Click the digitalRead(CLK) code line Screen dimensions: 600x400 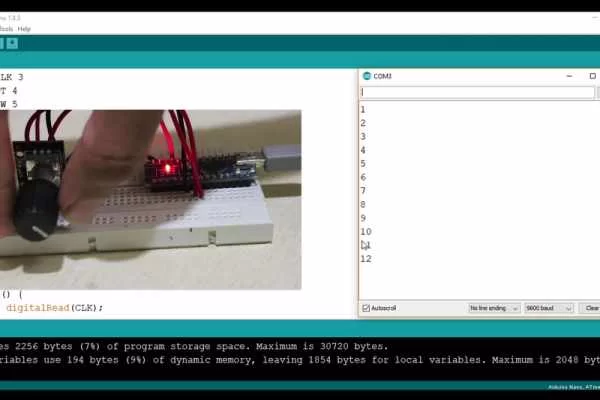pyautogui.click(x=54, y=308)
